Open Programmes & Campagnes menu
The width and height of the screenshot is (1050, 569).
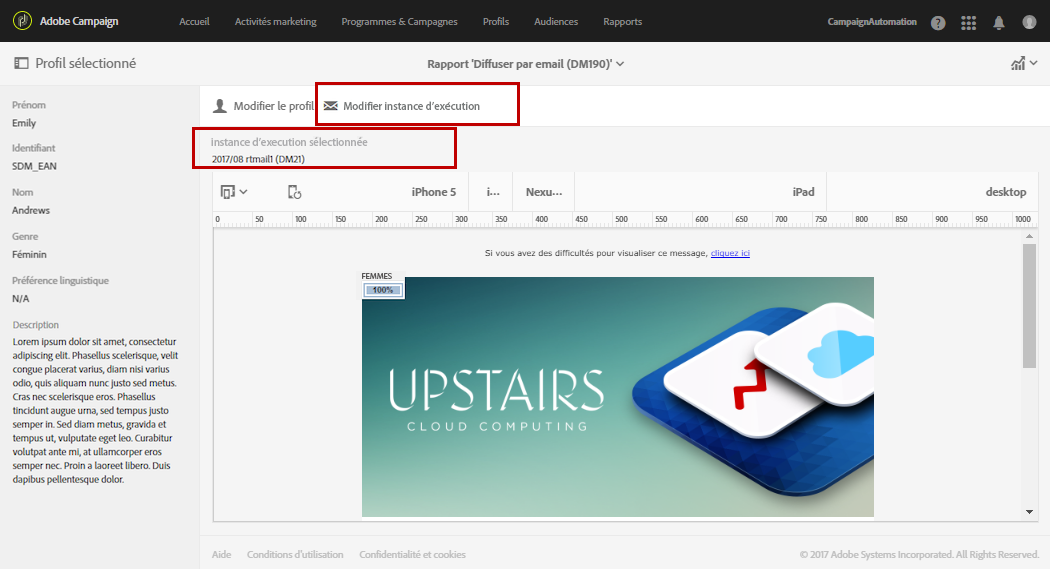pyautogui.click(x=399, y=21)
